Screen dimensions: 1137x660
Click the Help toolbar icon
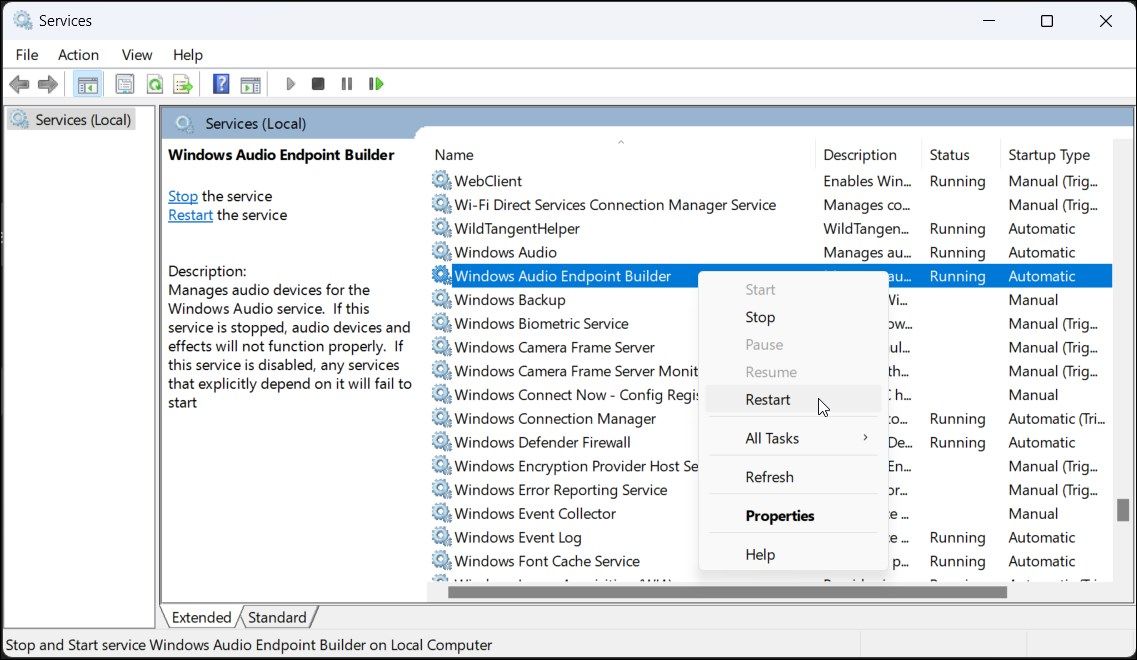click(x=220, y=84)
